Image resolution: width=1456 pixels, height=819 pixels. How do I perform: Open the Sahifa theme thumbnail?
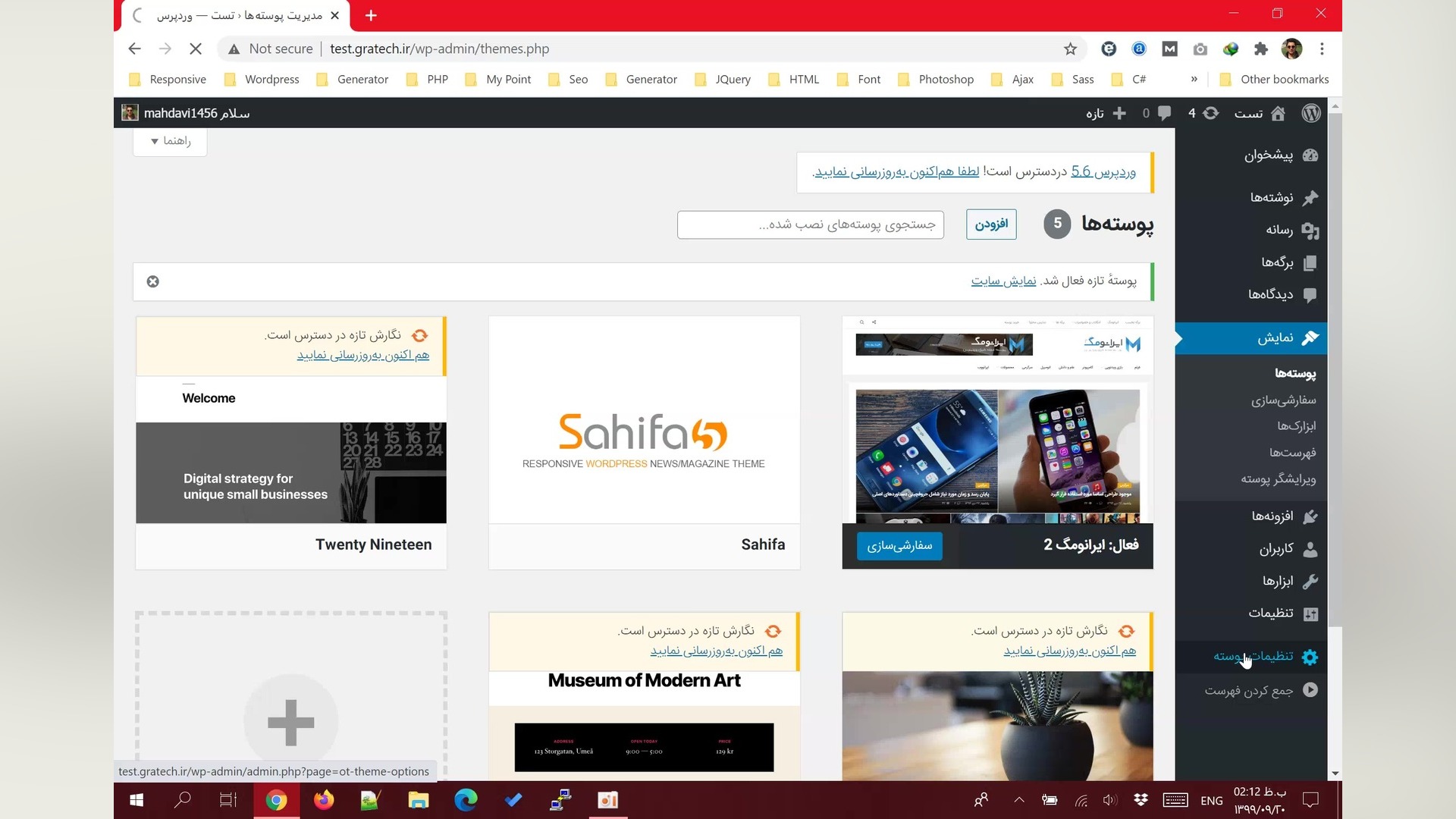point(644,420)
